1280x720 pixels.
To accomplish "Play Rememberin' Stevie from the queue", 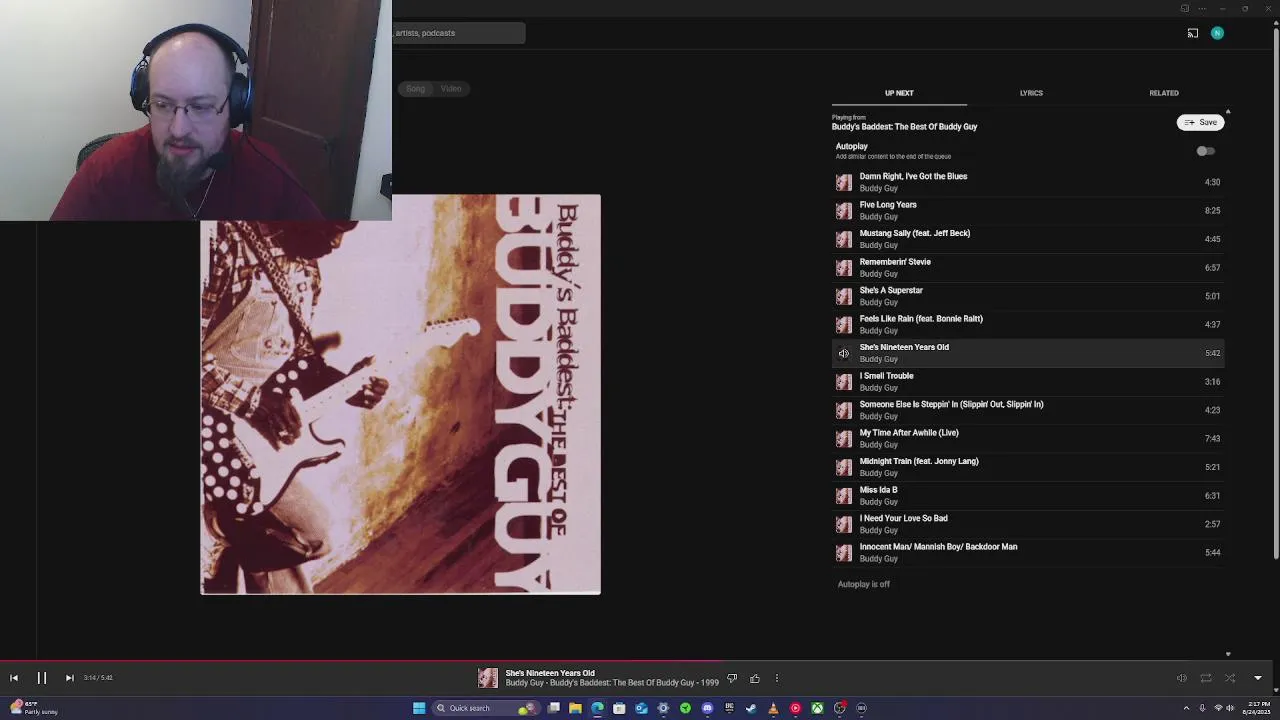I will (1028, 268).
